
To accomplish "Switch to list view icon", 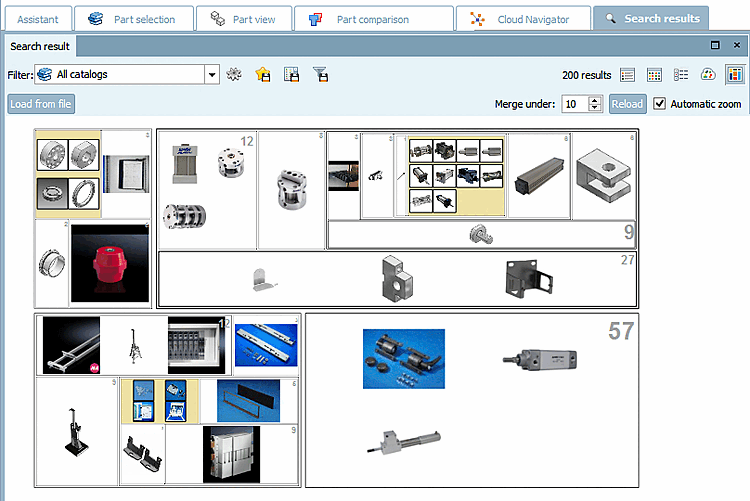I will [x=627, y=75].
